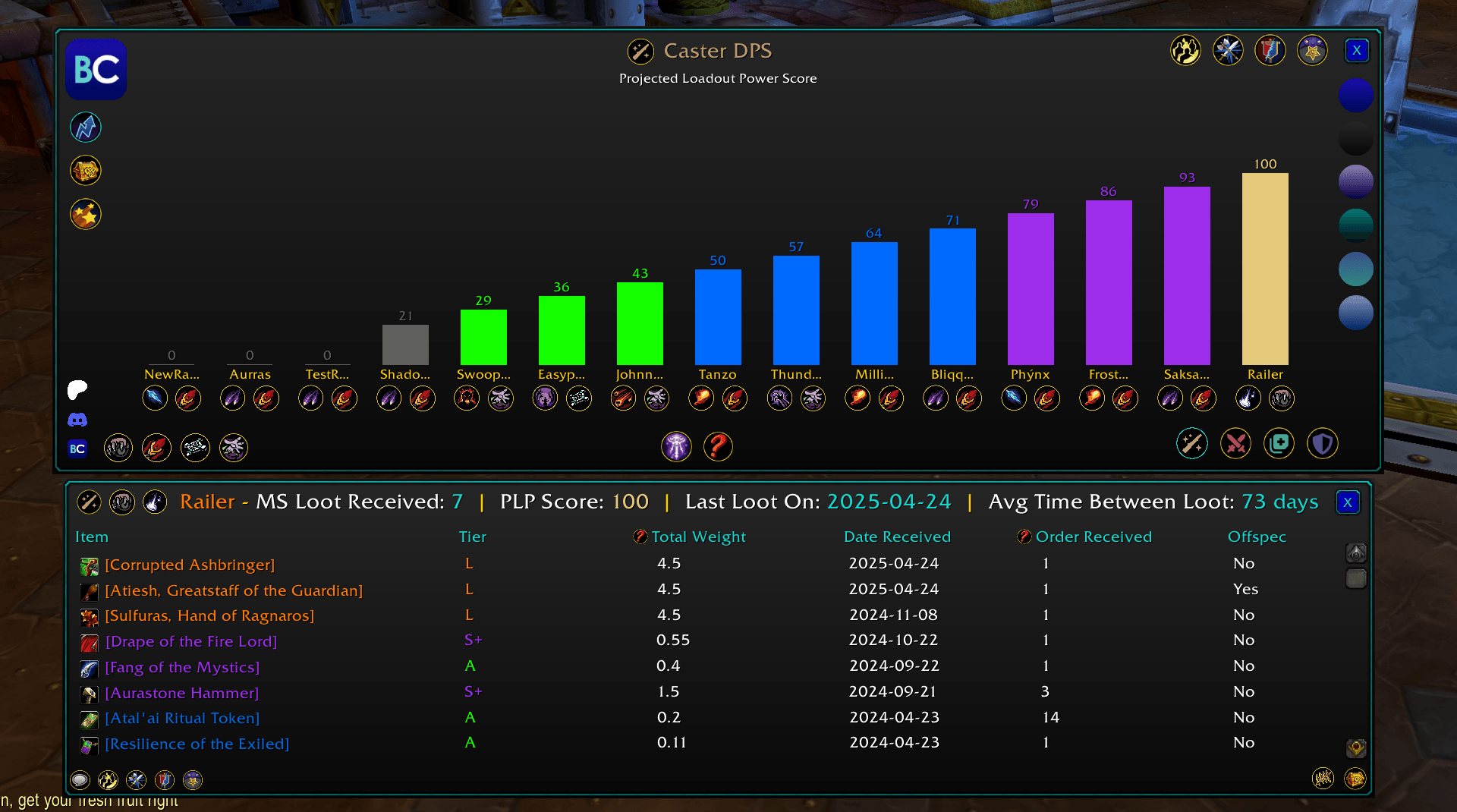Screen dimensions: 1457x812
Task: Click the lightning bolt icon in the left sidebar
Action: tap(85, 127)
